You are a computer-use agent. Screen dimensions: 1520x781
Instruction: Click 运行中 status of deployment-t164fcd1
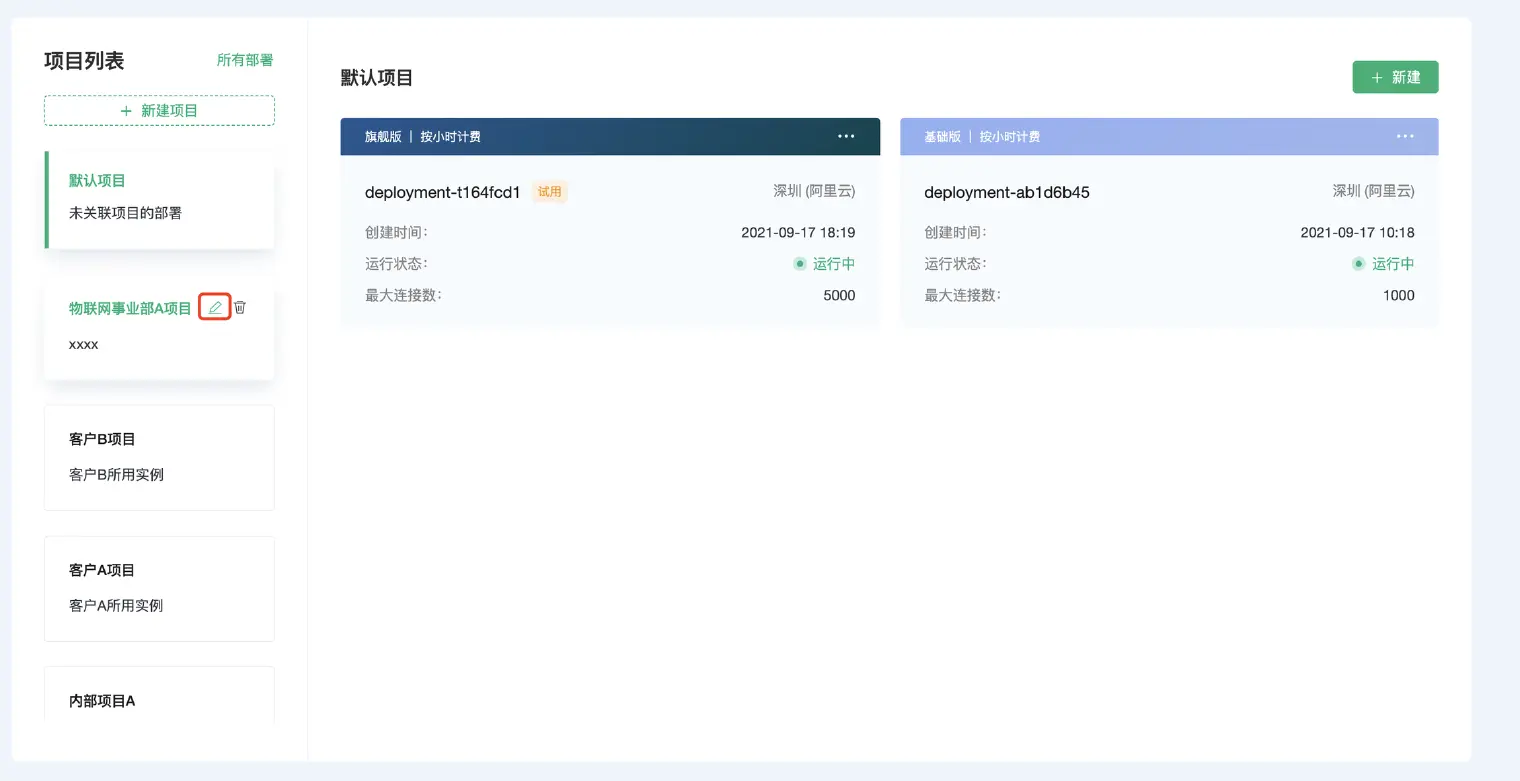[x=824, y=264]
